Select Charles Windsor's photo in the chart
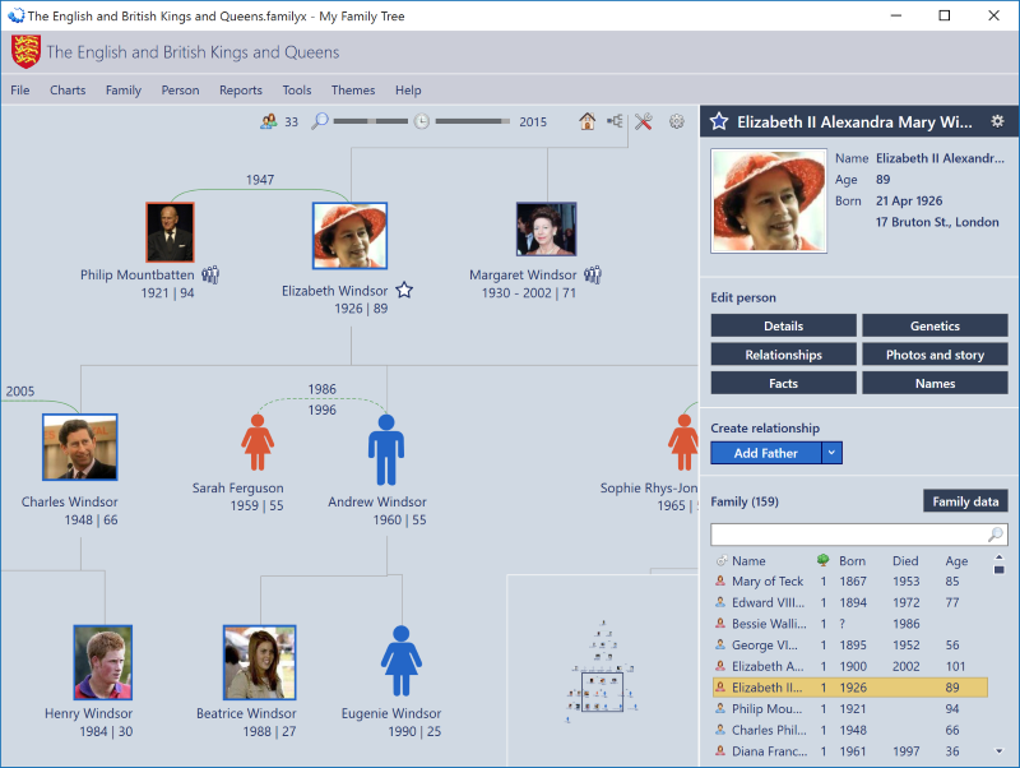1020x768 pixels. 80,447
